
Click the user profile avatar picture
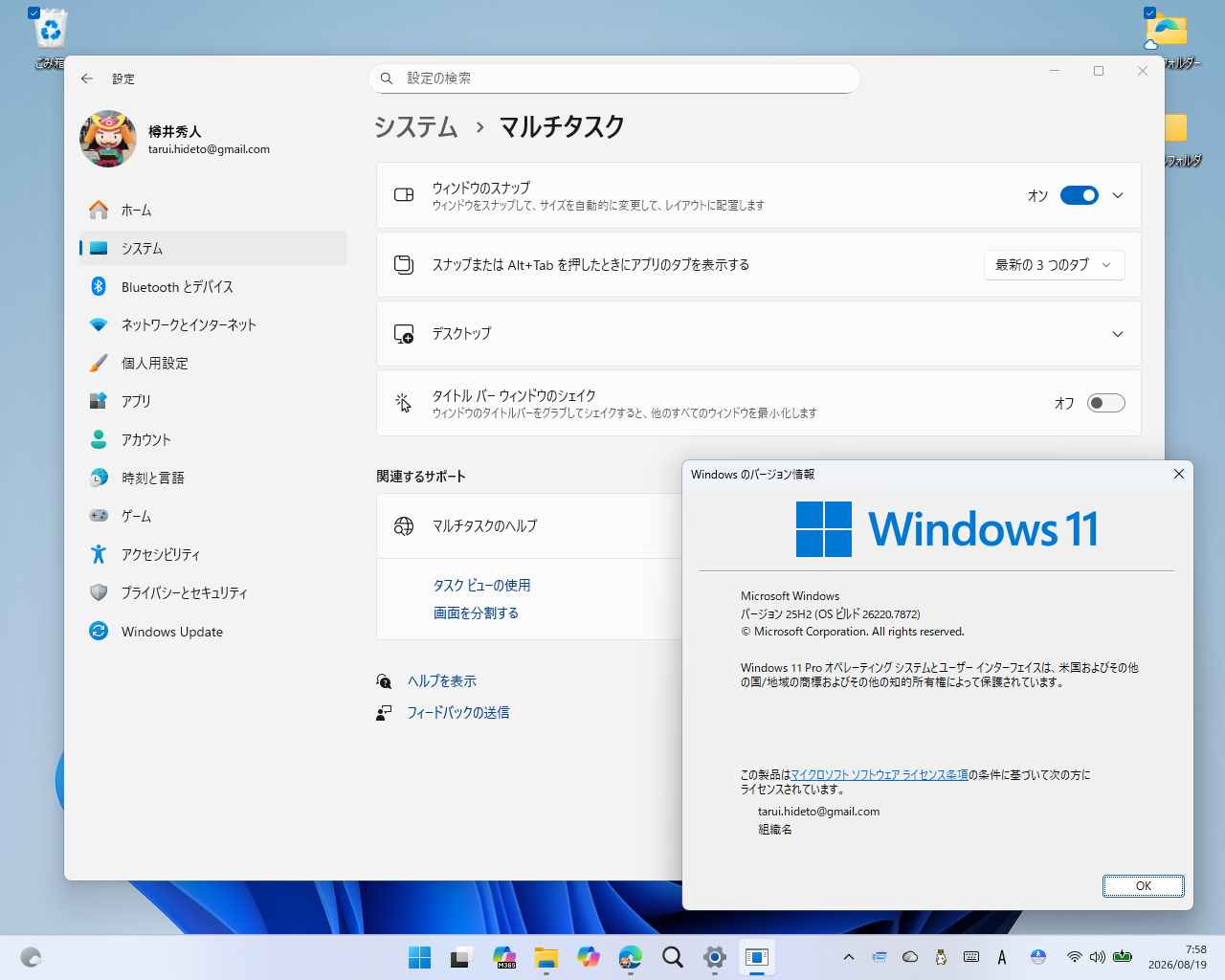pos(107,139)
